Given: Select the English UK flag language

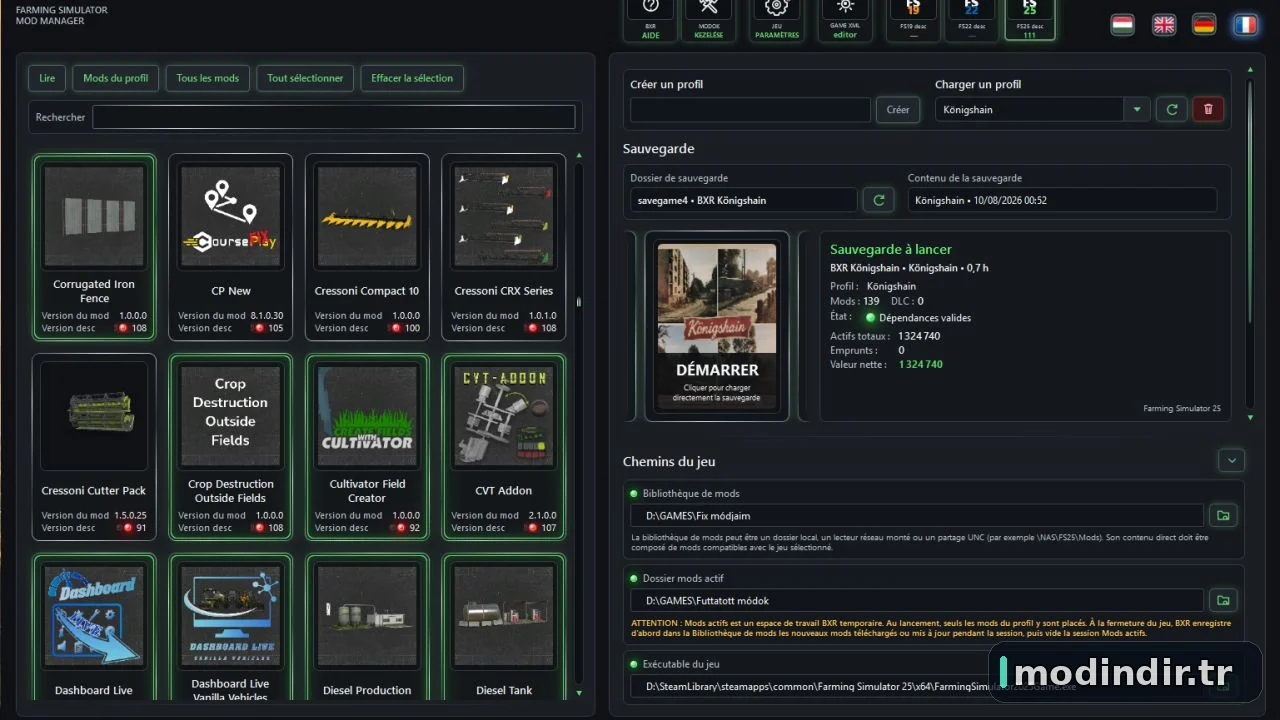Looking at the screenshot, I should click(1164, 25).
